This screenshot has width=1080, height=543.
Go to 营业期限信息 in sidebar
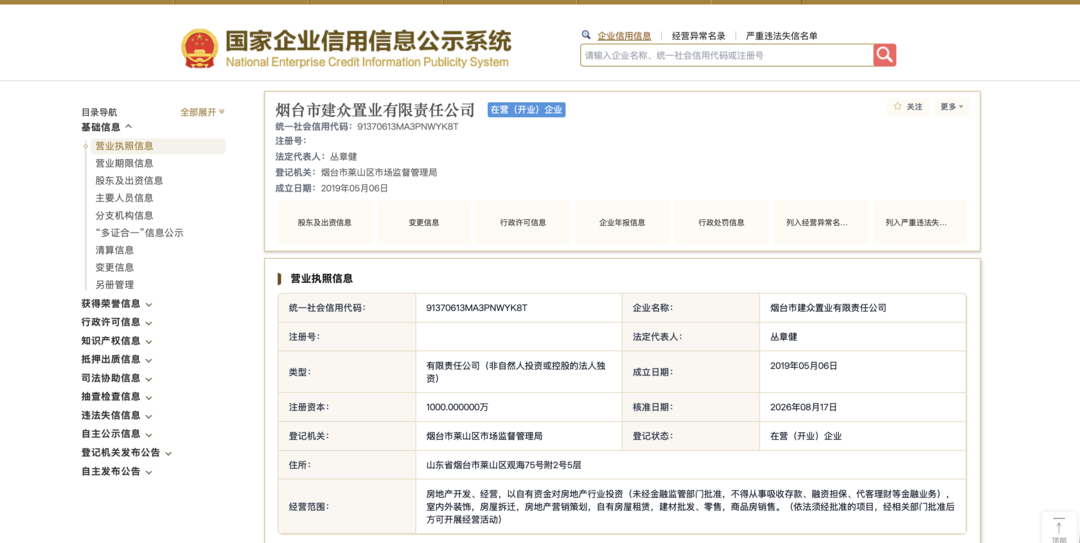coord(124,163)
